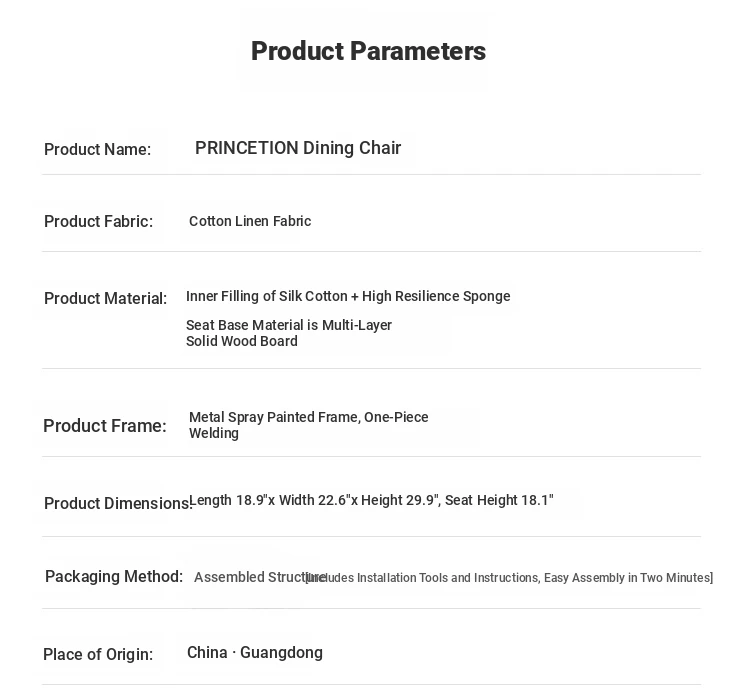Screen dimensions: 750x698
Task: Click the PRINCETION Dining Chair text
Action: 298,148
